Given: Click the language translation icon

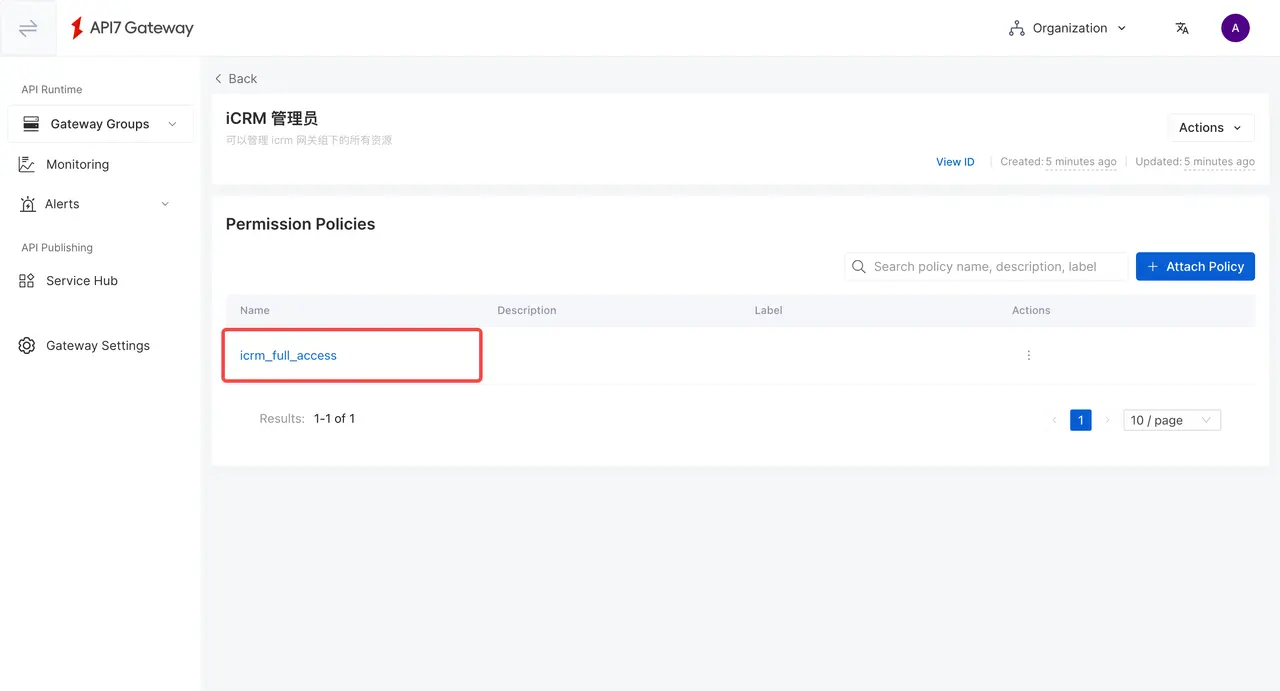Looking at the screenshot, I should pos(1182,28).
